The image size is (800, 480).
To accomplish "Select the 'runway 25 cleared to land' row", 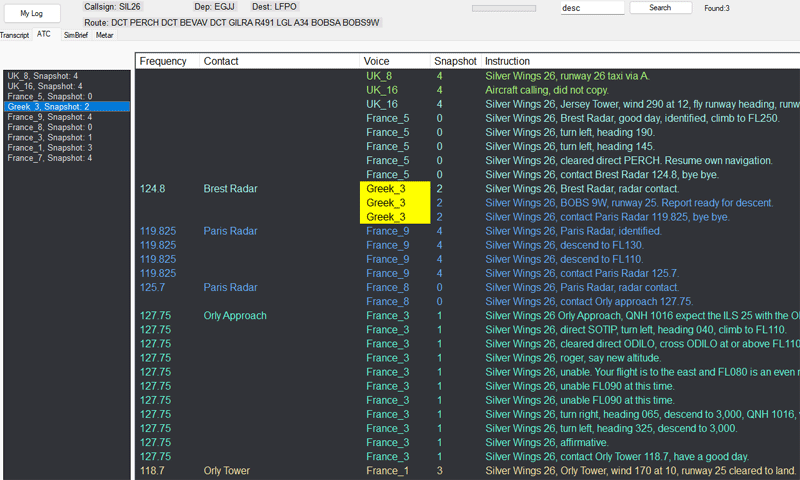I will click(640, 470).
